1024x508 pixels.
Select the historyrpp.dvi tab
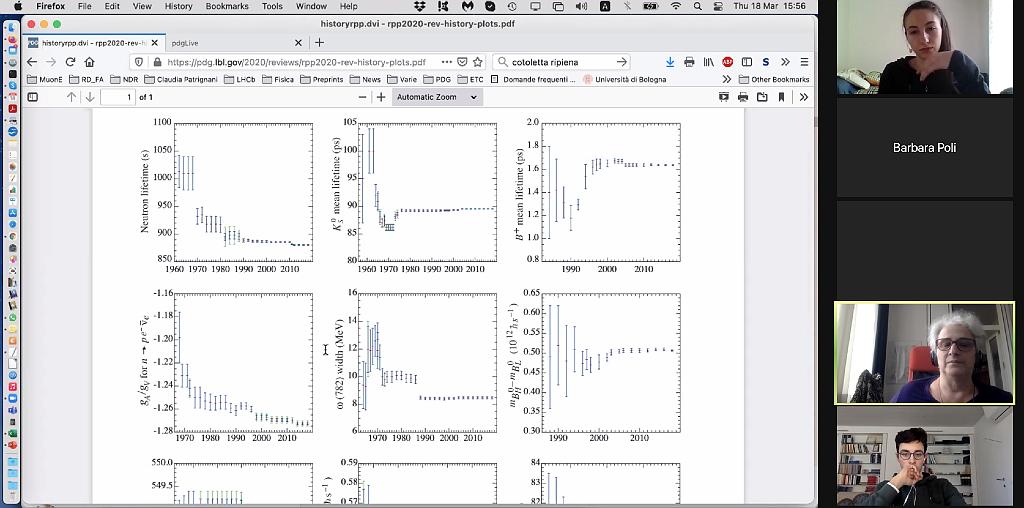tap(94, 42)
